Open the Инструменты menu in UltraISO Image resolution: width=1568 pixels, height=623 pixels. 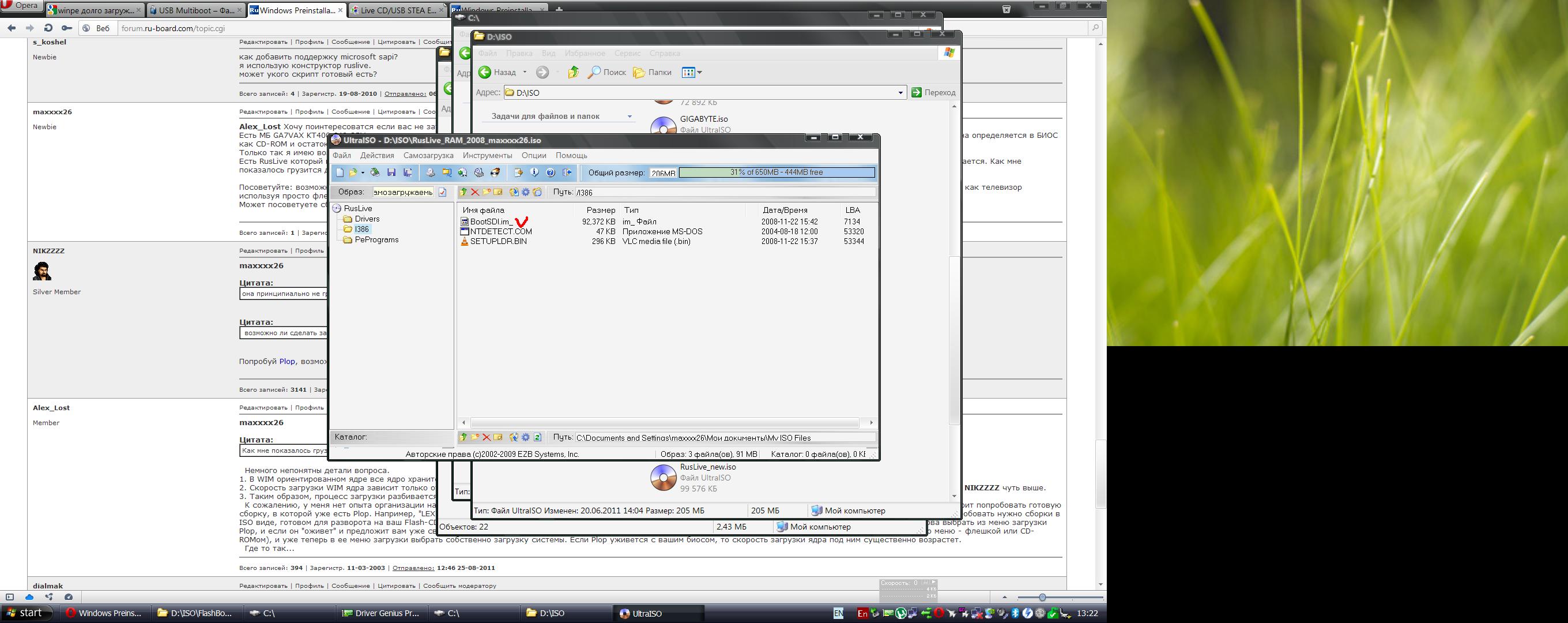pos(487,155)
